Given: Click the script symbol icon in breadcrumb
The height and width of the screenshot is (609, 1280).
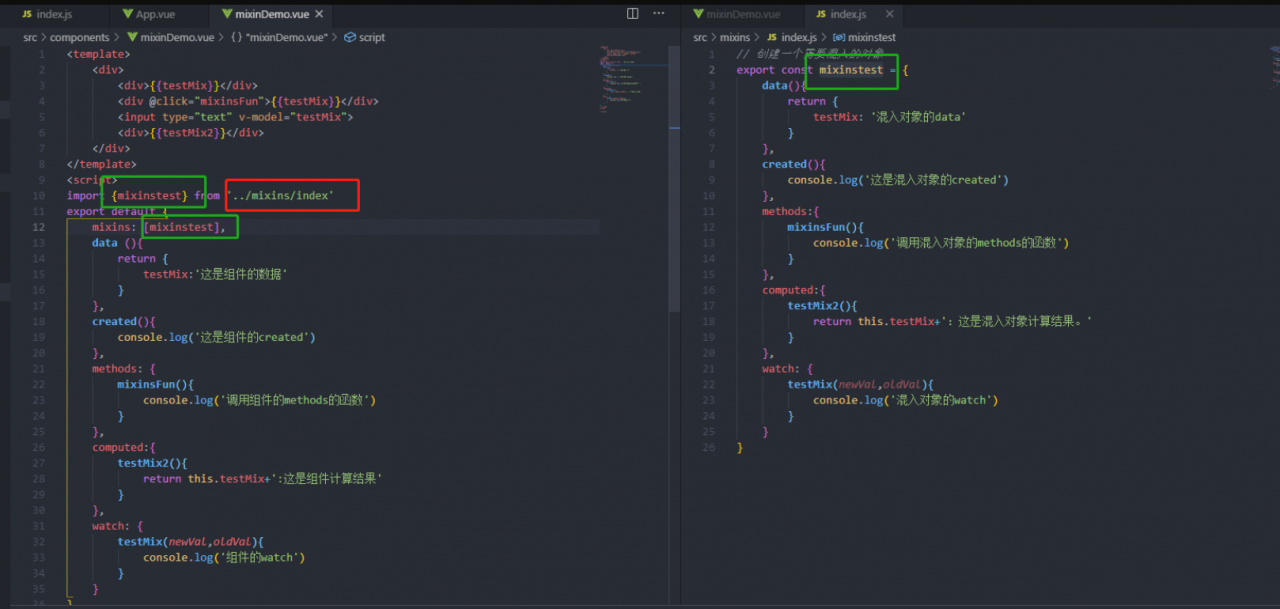Looking at the screenshot, I should tap(350, 37).
